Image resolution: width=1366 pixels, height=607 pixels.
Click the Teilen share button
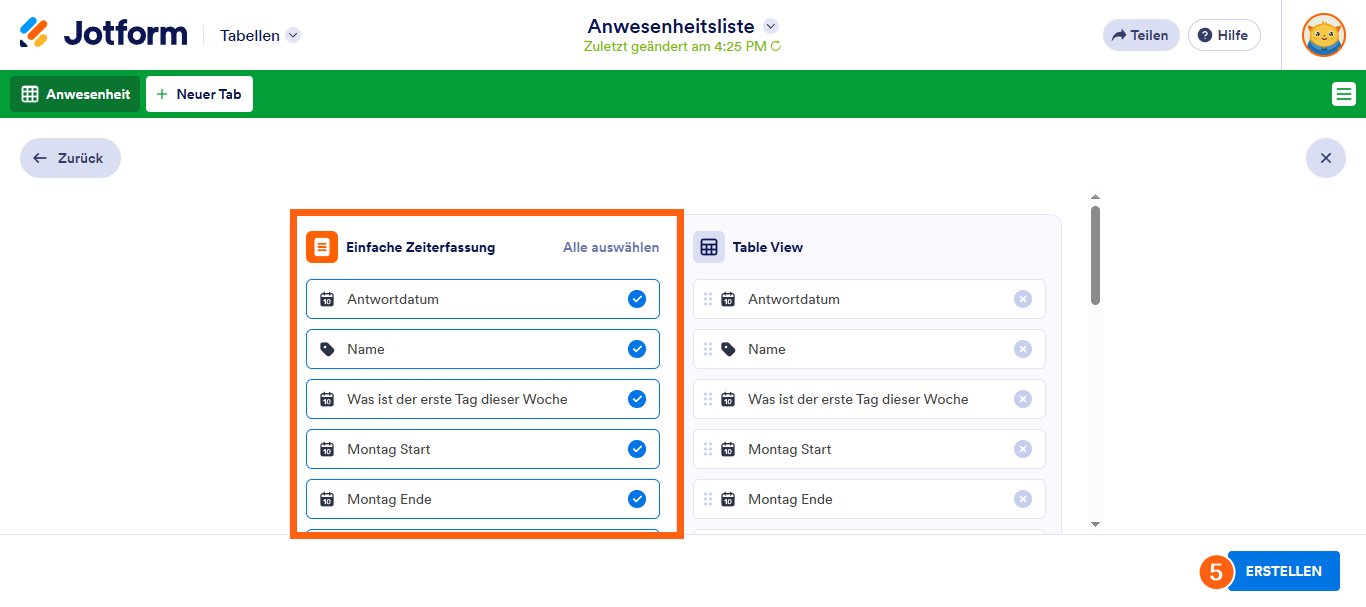click(1141, 35)
